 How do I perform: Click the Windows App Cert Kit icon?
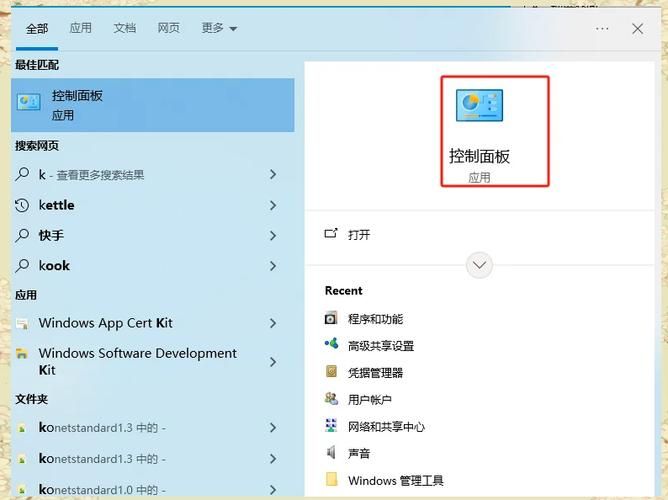(22, 324)
